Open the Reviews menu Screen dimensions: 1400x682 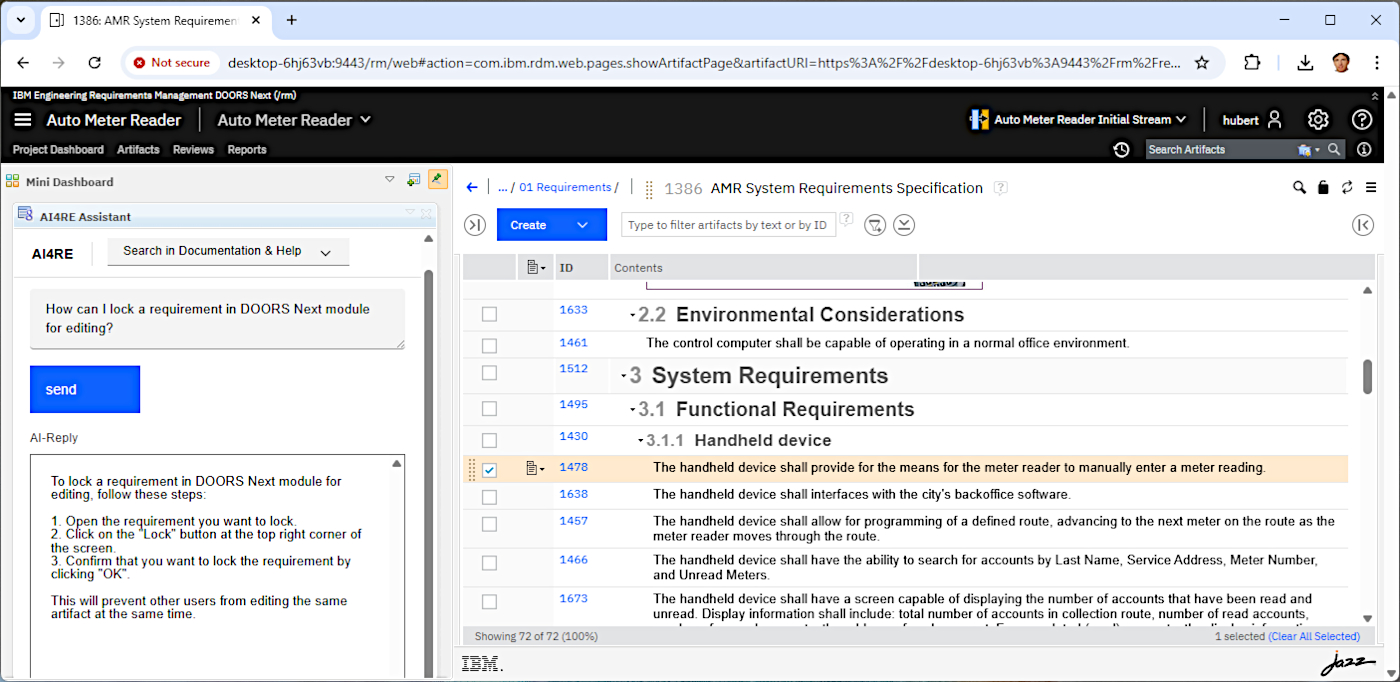193,150
